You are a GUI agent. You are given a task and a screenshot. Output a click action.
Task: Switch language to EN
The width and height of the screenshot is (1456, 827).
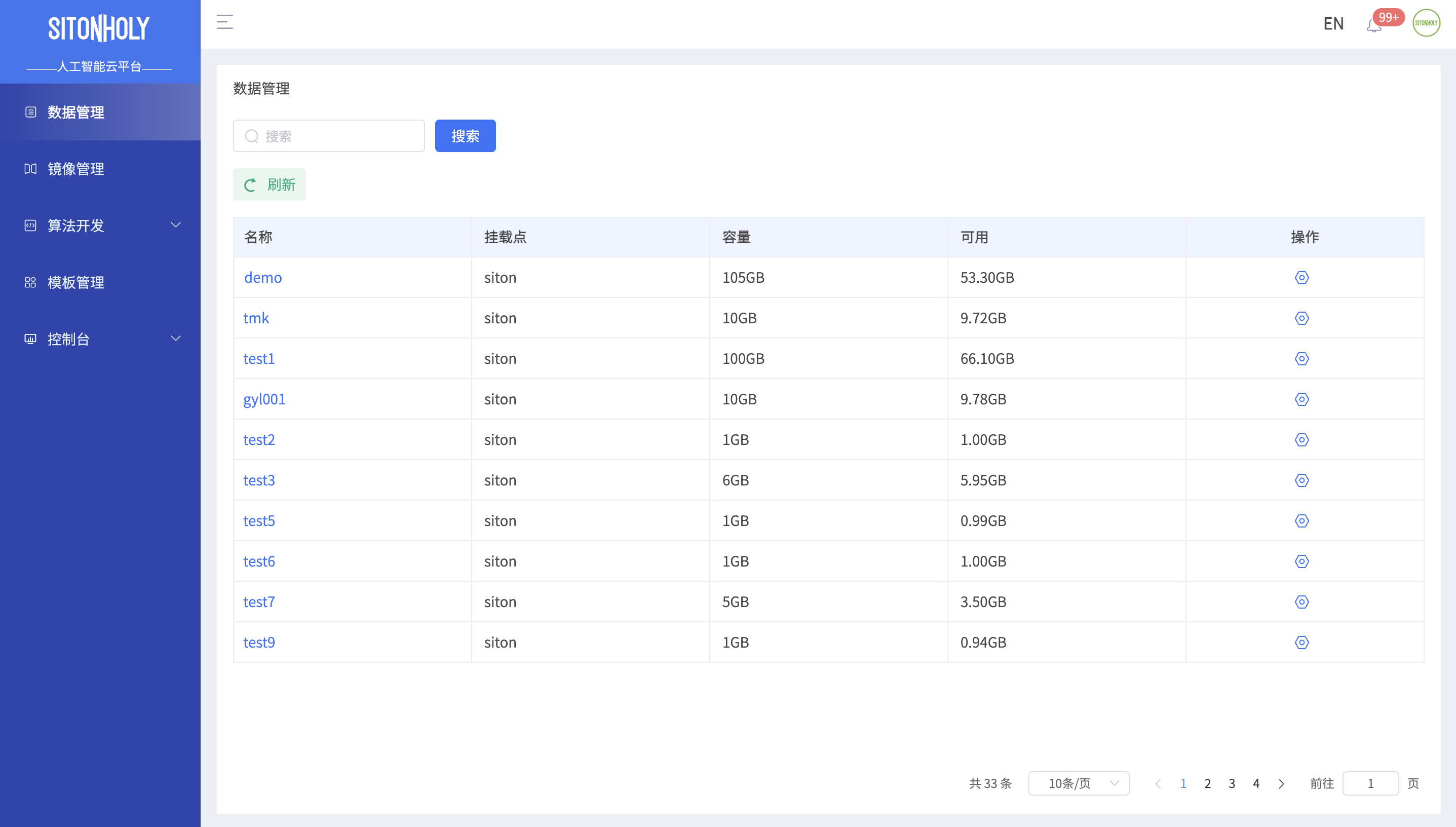coord(1333,23)
